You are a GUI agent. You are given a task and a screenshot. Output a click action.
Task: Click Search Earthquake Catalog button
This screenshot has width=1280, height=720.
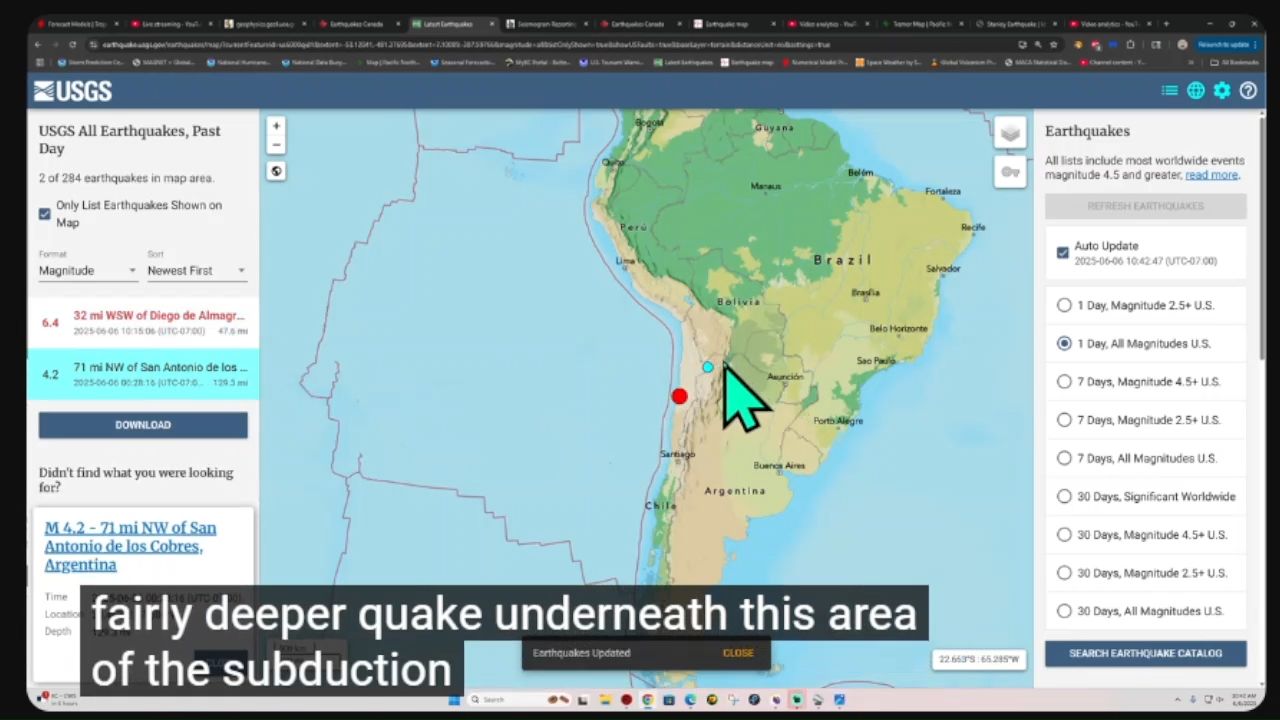pos(1145,653)
